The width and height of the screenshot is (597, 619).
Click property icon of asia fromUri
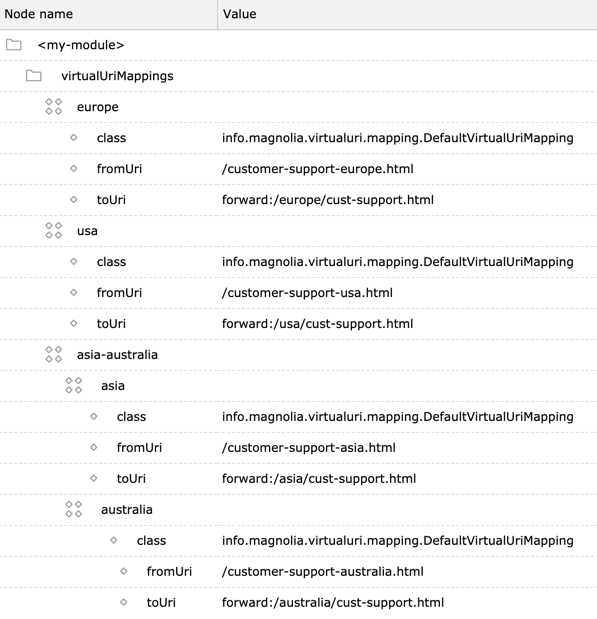coord(94,447)
